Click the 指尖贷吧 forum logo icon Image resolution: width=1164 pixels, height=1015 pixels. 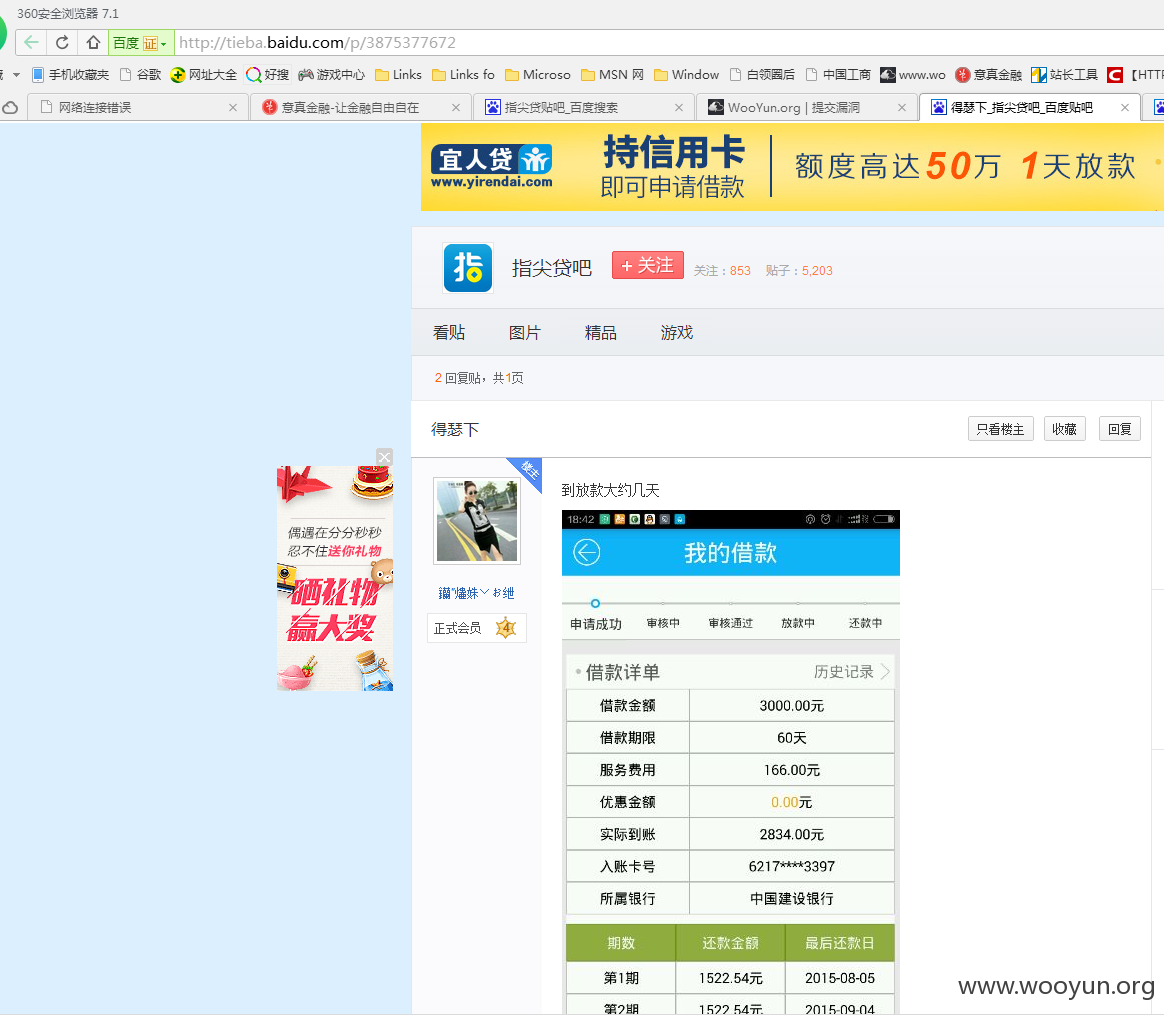coord(468,267)
